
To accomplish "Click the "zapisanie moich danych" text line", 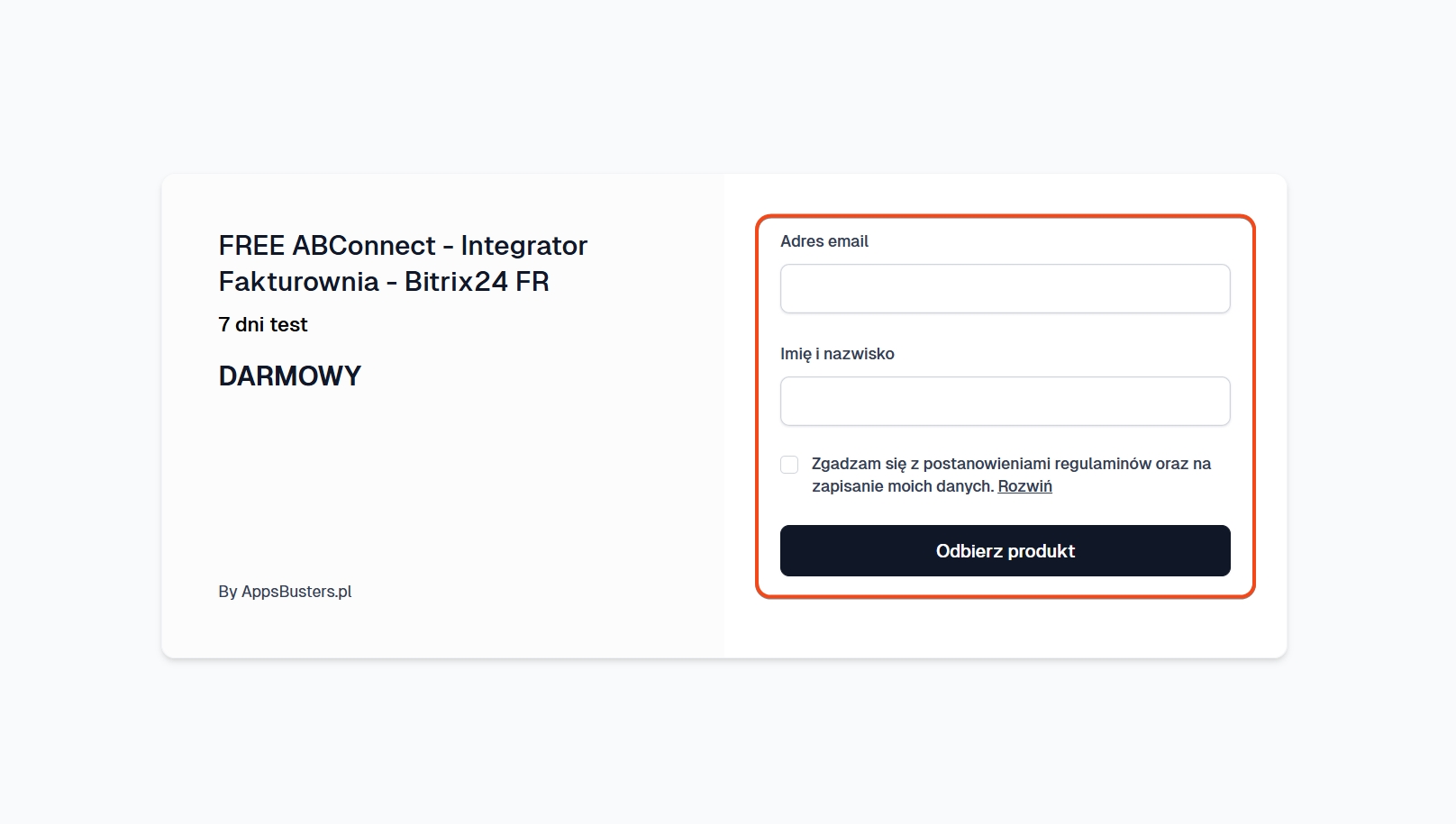I will coord(901,486).
